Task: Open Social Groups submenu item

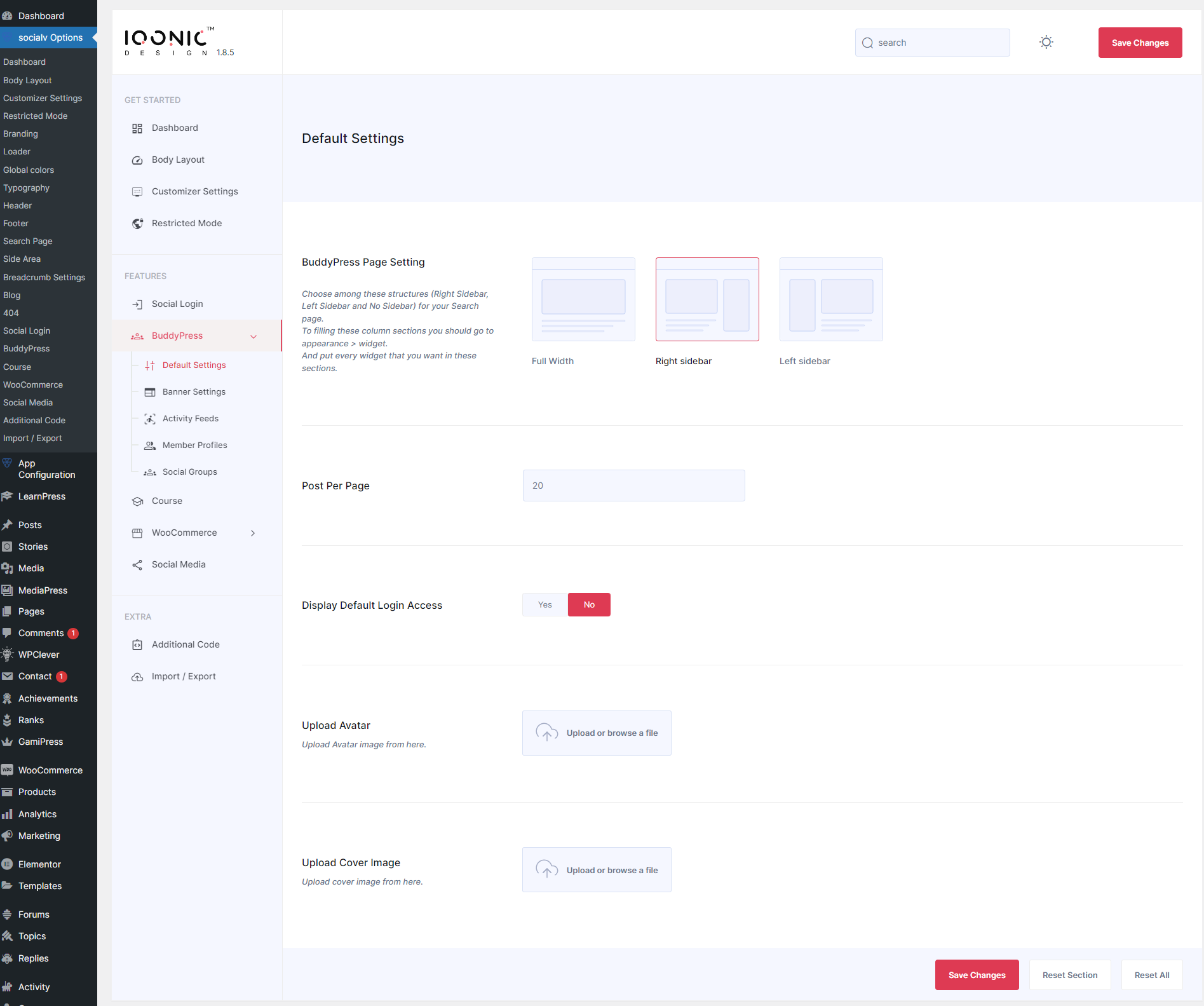Action: (190, 472)
